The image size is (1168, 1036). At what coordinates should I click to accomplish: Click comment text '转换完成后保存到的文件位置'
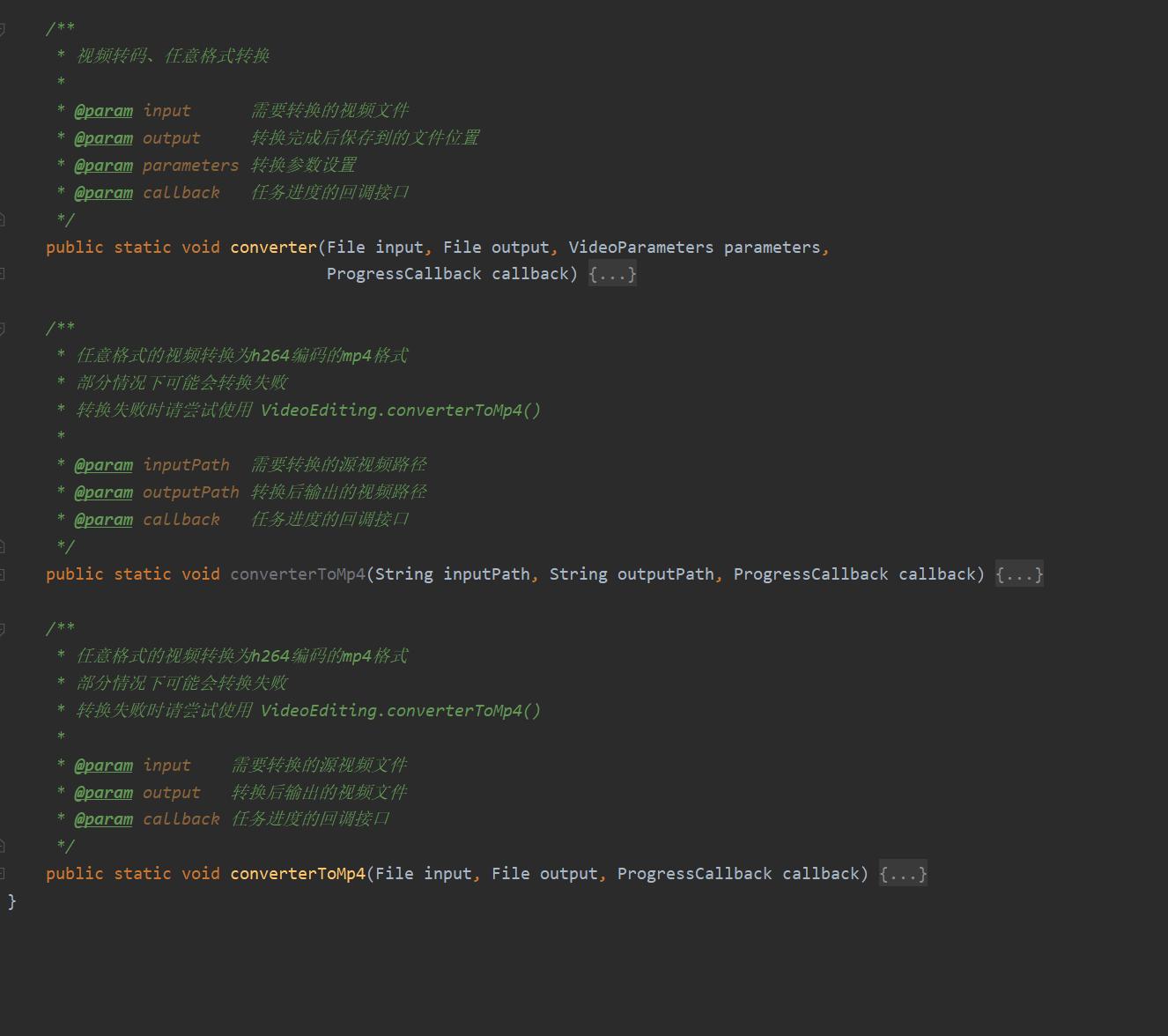click(x=366, y=137)
